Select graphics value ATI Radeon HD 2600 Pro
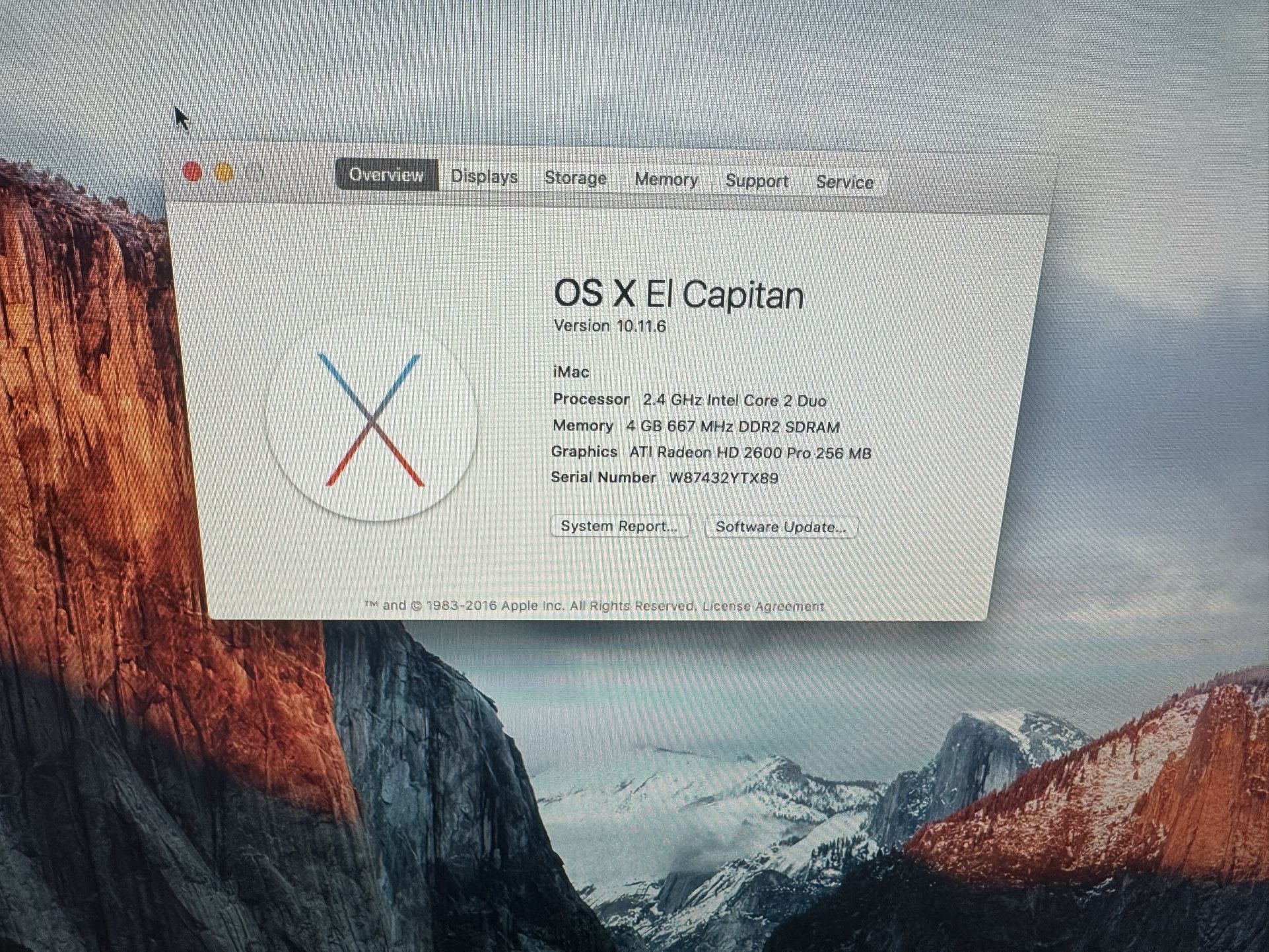The width and height of the screenshot is (1269, 952). point(750,453)
